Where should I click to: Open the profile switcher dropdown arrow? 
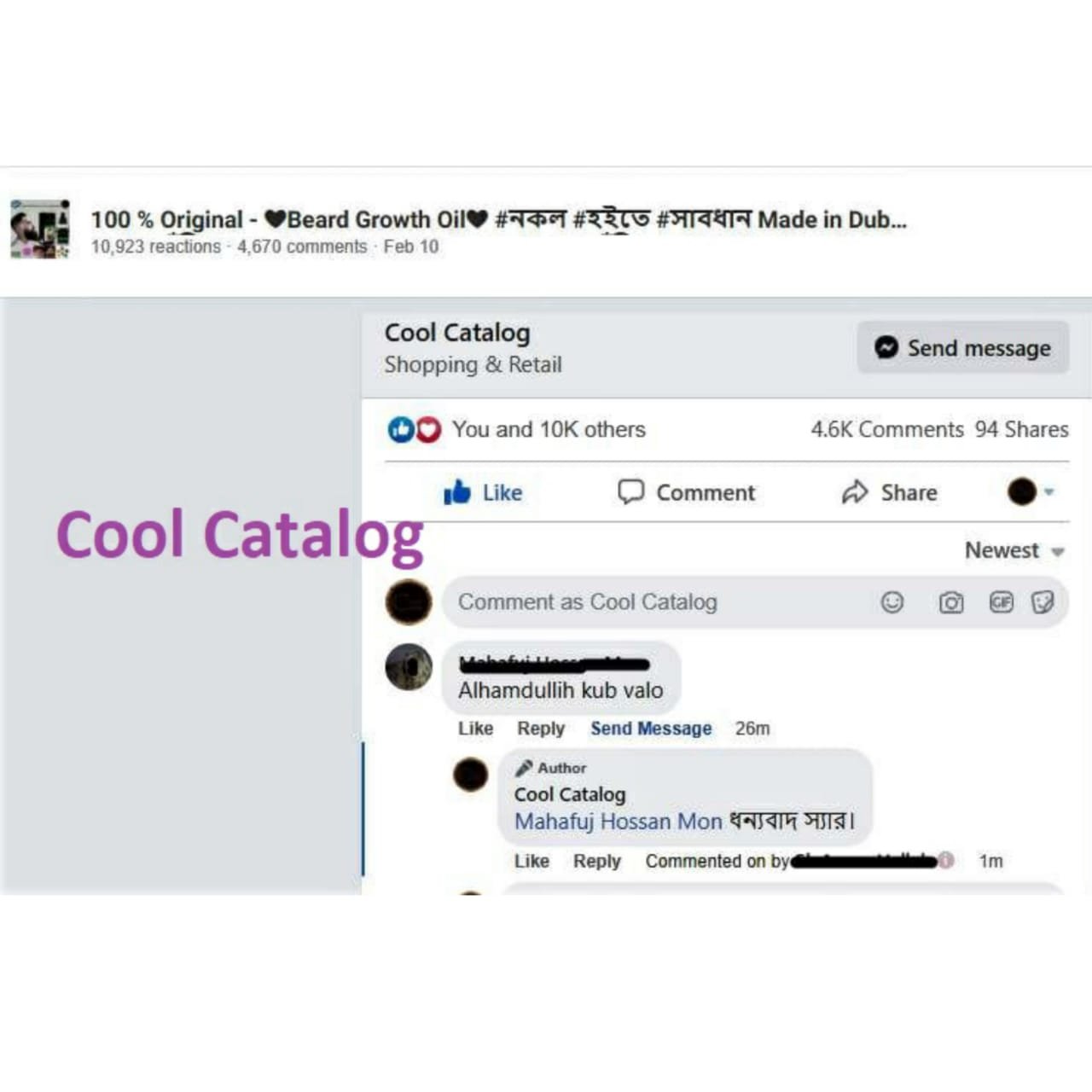point(1049,491)
